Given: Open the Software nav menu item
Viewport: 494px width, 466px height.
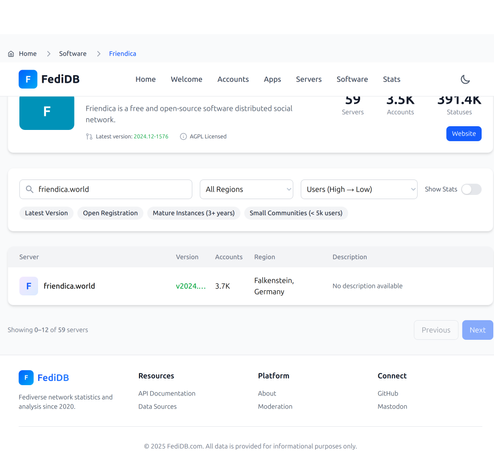Looking at the screenshot, I should [x=352, y=79].
